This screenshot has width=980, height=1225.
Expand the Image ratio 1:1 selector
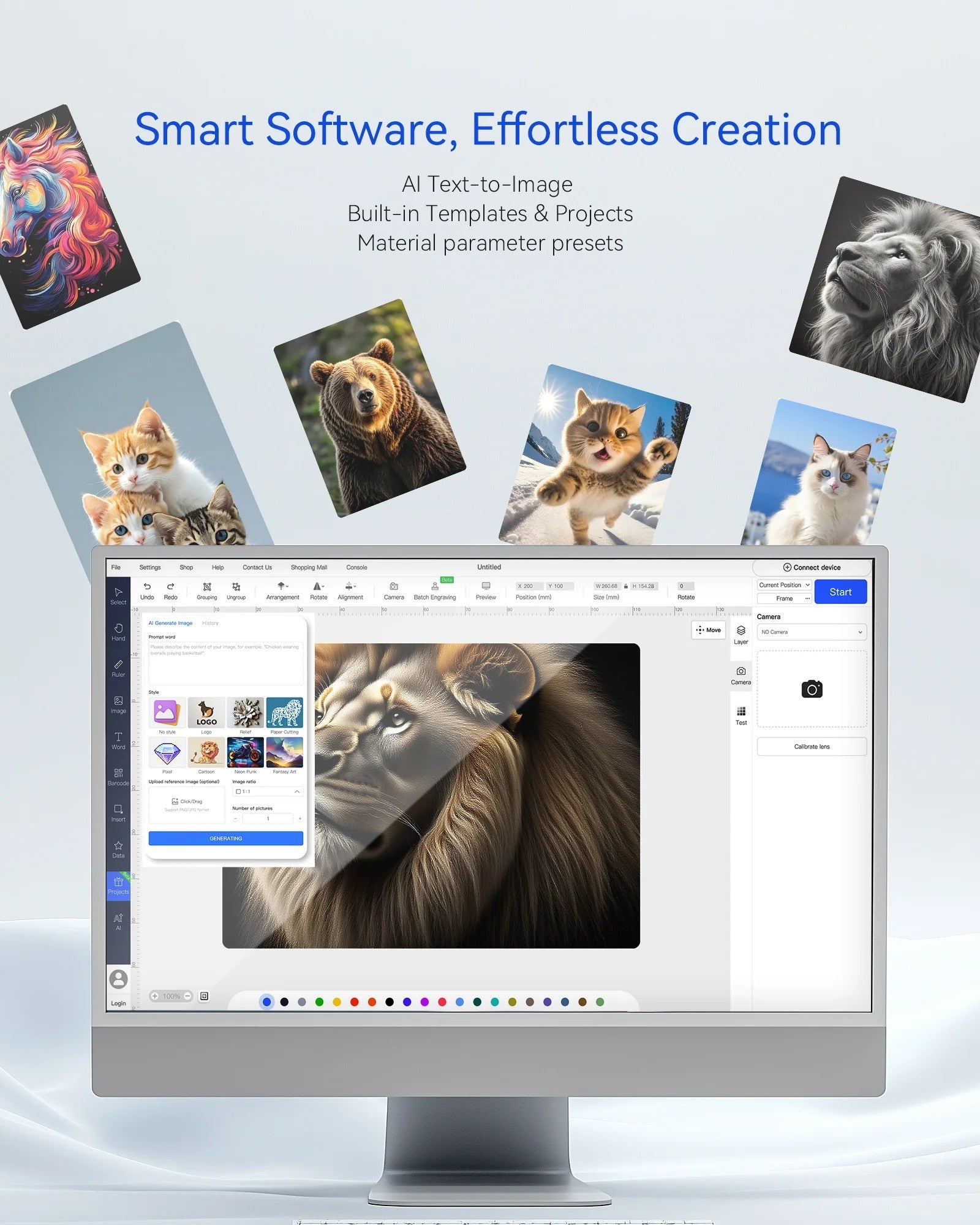pyautogui.click(x=267, y=791)
